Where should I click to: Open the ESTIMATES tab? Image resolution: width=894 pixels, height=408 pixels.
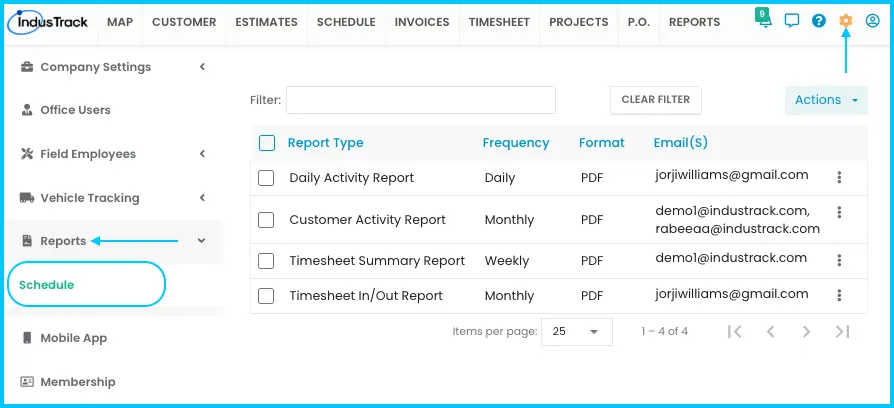[266, 22]
